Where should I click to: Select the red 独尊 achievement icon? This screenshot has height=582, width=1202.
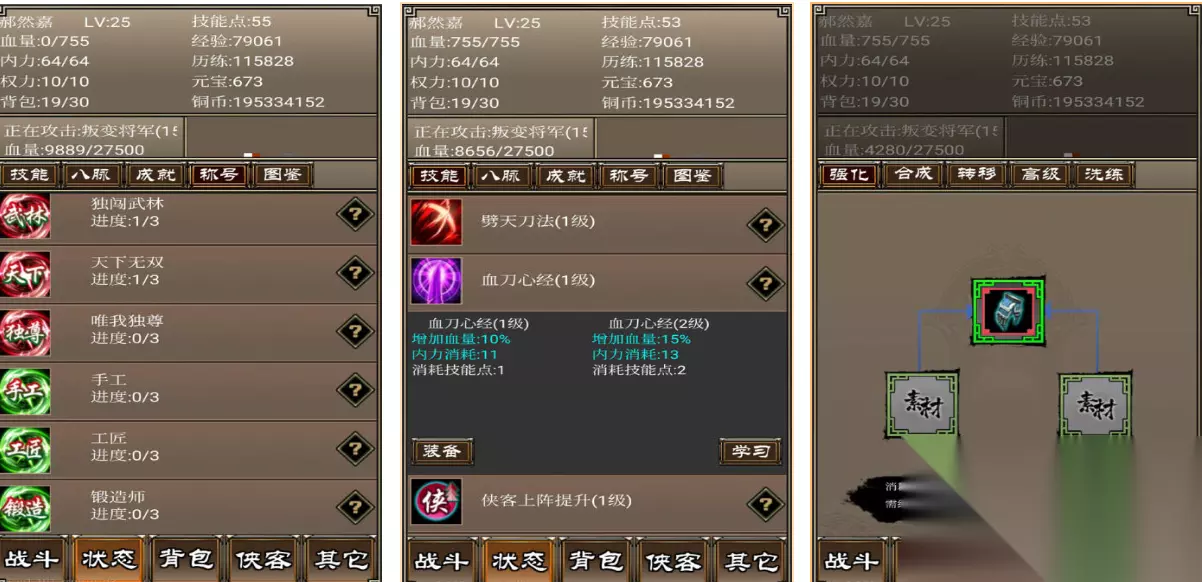pyautogui.click(x=24, y=333)
